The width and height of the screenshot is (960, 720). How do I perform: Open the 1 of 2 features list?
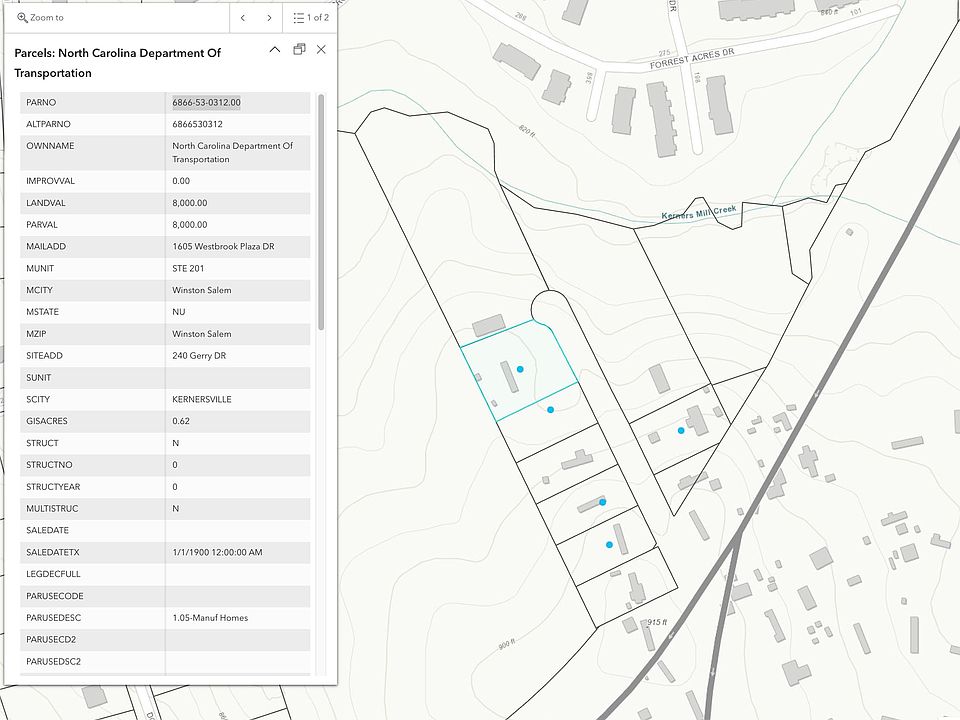click(x=310, y=18)
